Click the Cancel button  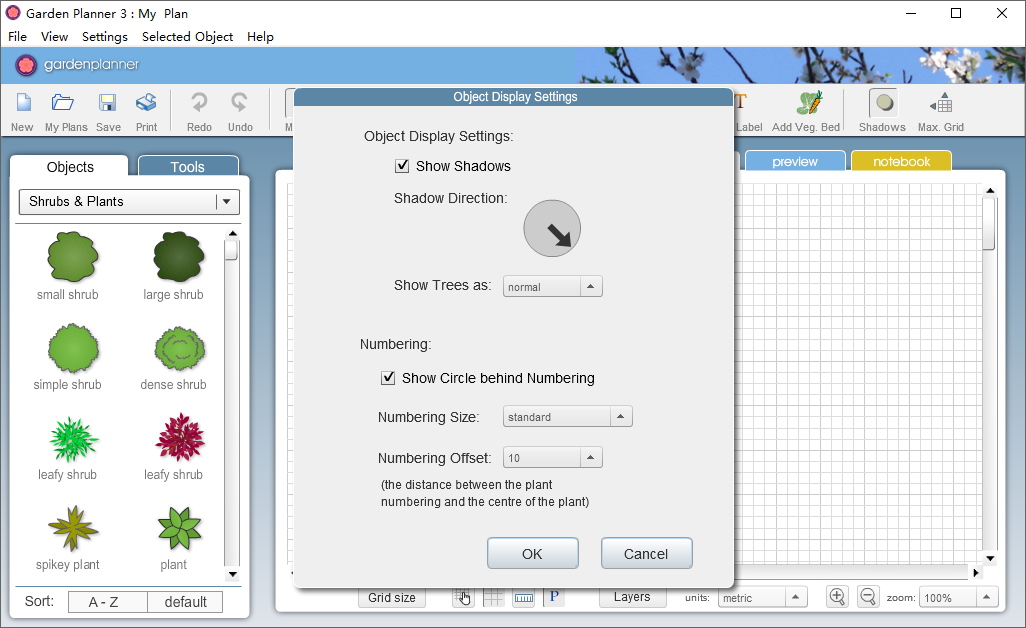click(646, 553)
